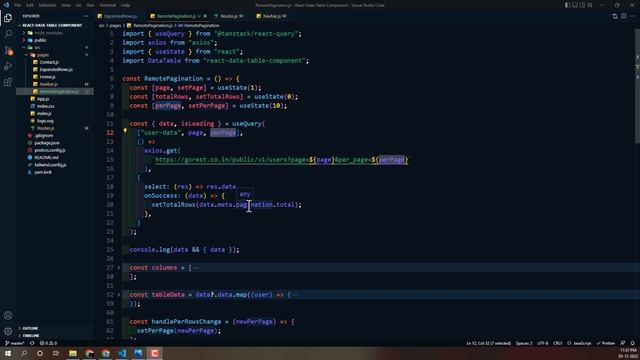Click the Visual Studio Code taskbar icon
The image size is (640, 360).
[122, 353]
